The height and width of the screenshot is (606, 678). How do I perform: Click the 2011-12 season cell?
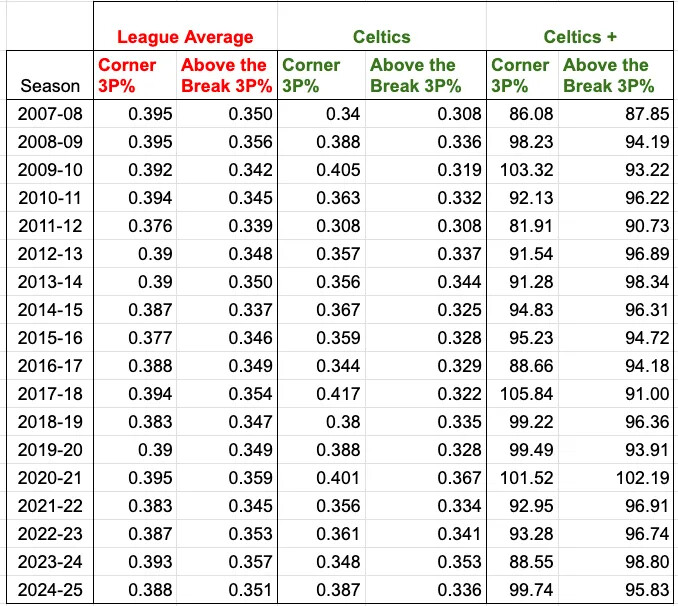click(x=50, y=226)
